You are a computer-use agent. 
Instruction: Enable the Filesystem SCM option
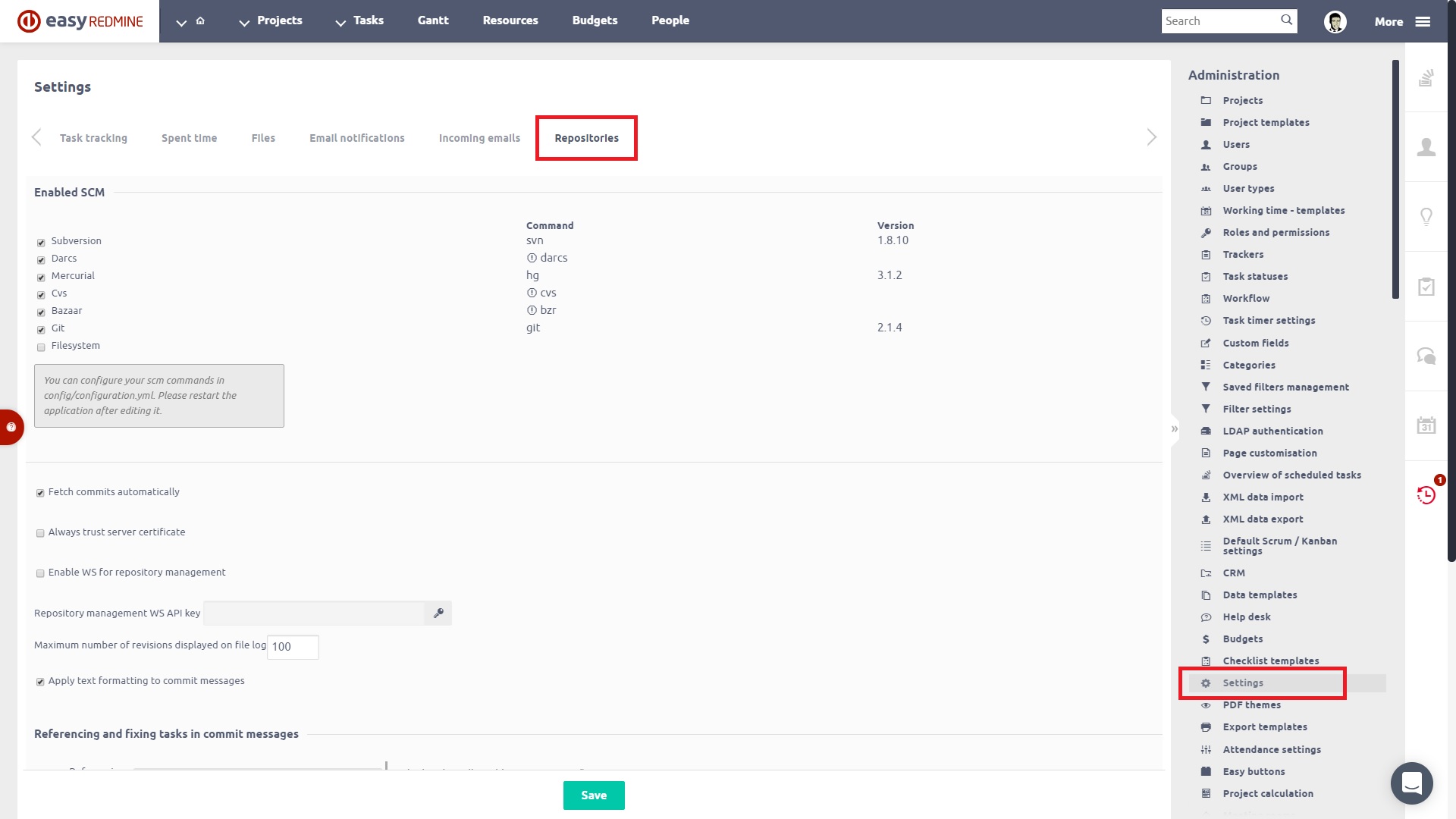pyautogui.click(x=41, y=347)
